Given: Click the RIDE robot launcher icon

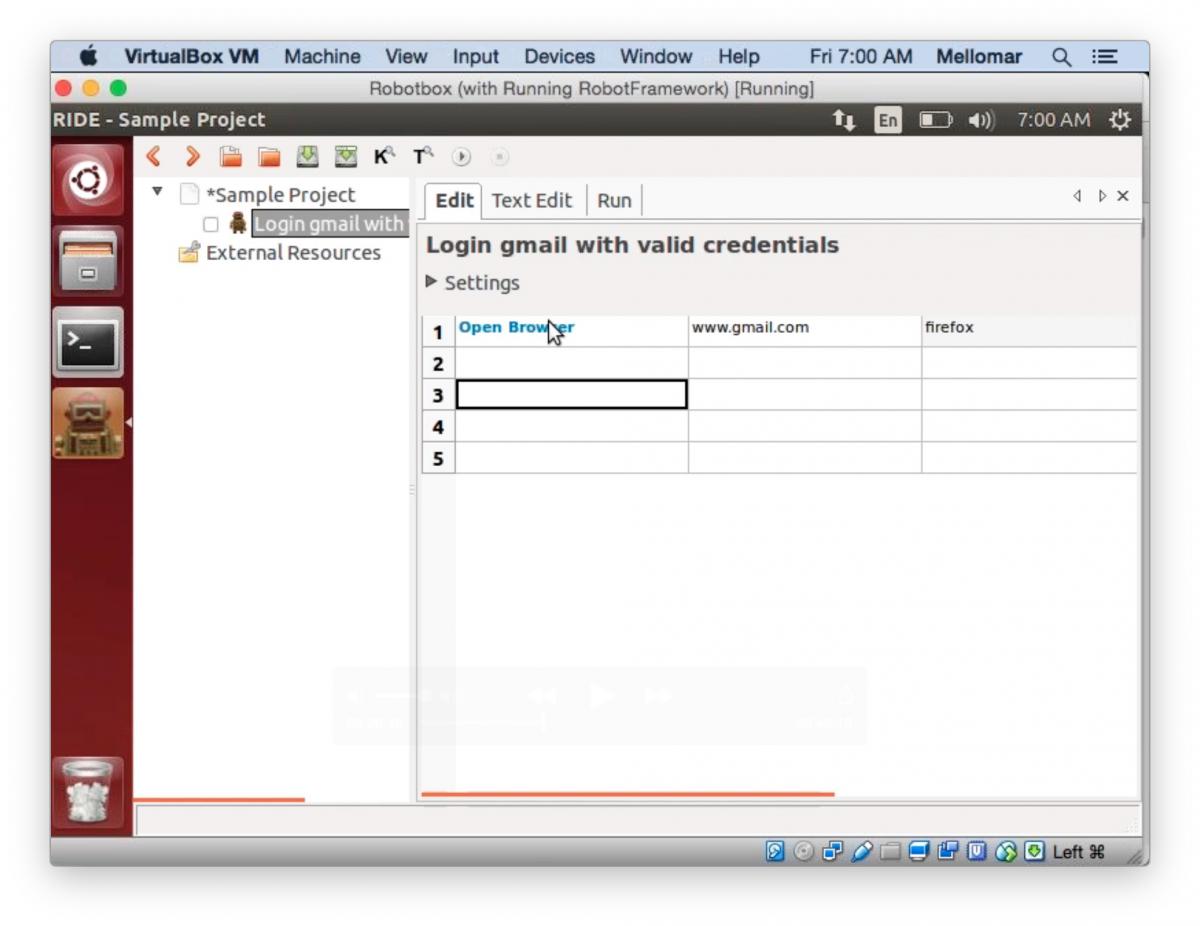Looking at the screenshot, I should click(88, 423).
